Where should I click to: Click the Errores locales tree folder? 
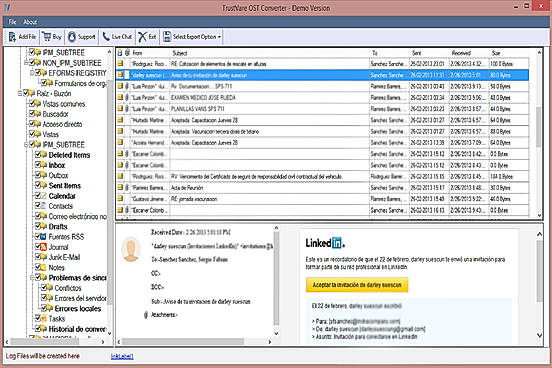(x=77, y=308)
